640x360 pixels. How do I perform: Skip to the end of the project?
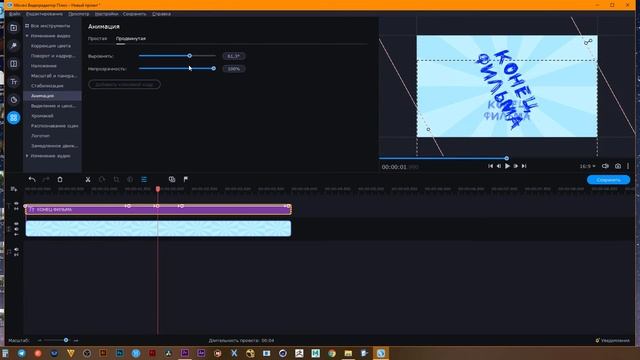click(524, 166)
